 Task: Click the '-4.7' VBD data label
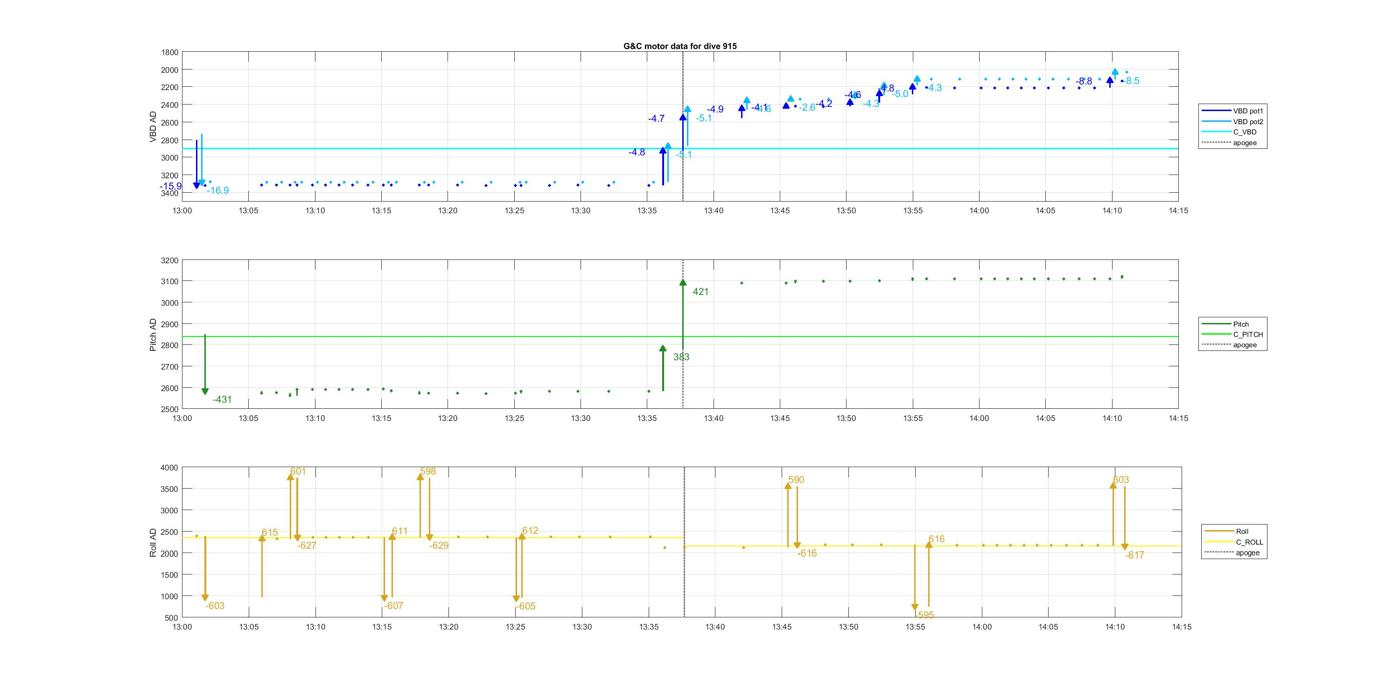[x=656, y=119]
